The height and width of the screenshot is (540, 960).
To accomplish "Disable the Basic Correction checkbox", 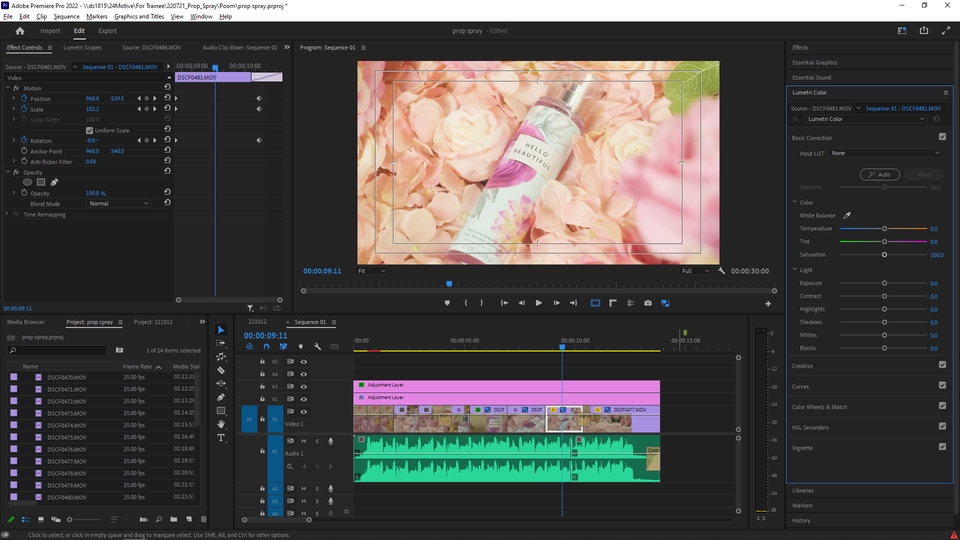I will pyautogui.click(x=942, y=137).
